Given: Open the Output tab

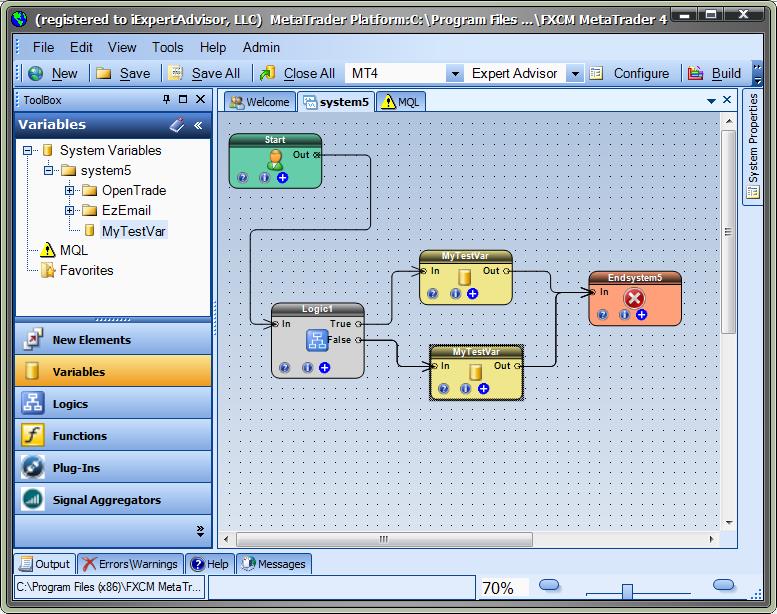Looking at the screenshot, I should point(45,564).
